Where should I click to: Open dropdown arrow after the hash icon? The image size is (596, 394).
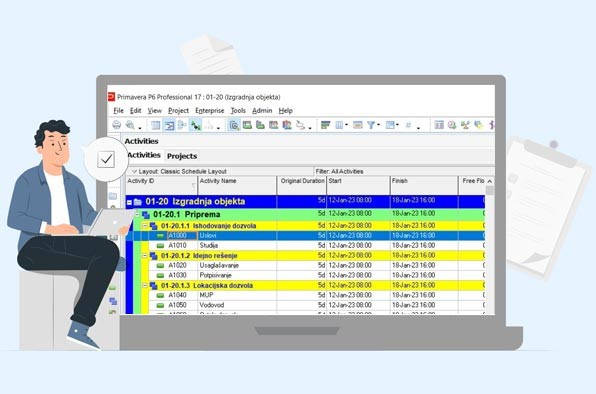pyautogui.click(x=418, y=128)
